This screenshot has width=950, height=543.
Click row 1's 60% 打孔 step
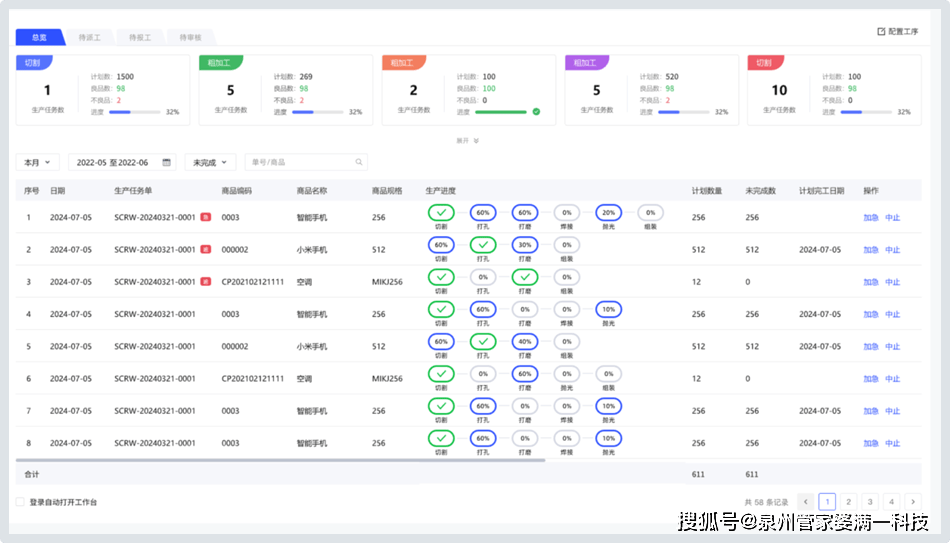pyautogui.click(x=483, y=213)
